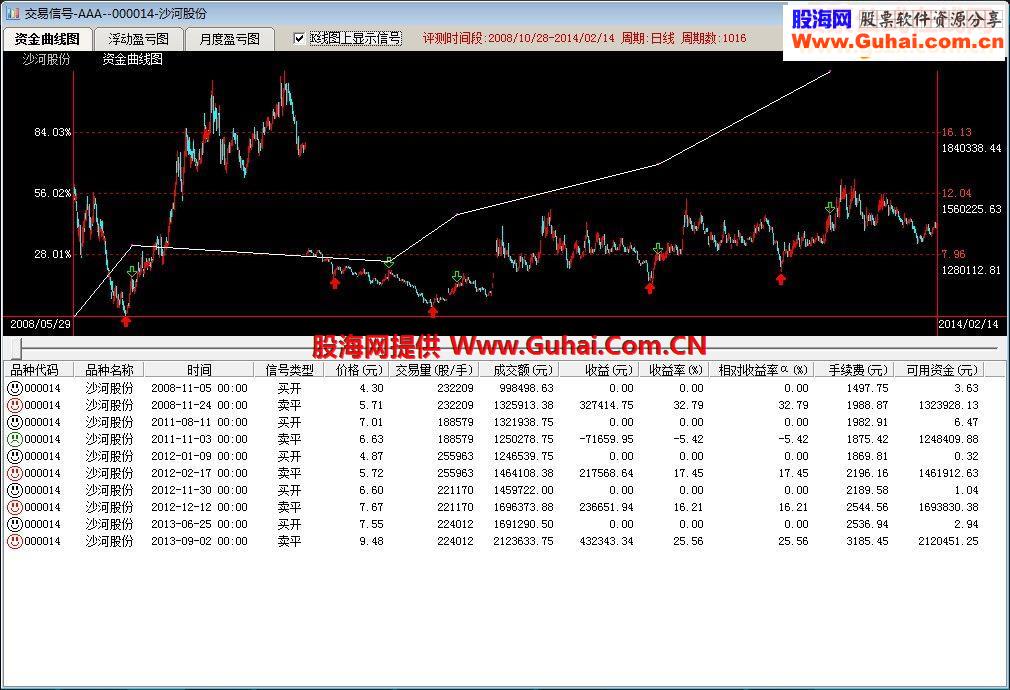This screenshot has height=690, width=1010.
Task: Click the 品种名称 column header
Action: point(109,370)
